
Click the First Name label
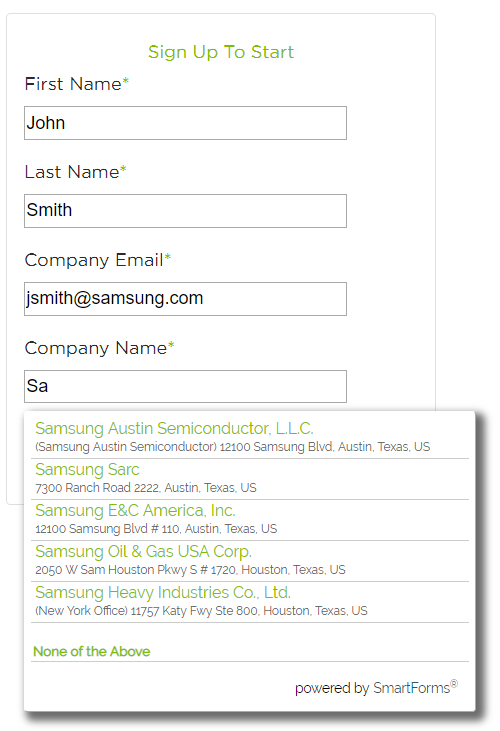pos(77,84)
